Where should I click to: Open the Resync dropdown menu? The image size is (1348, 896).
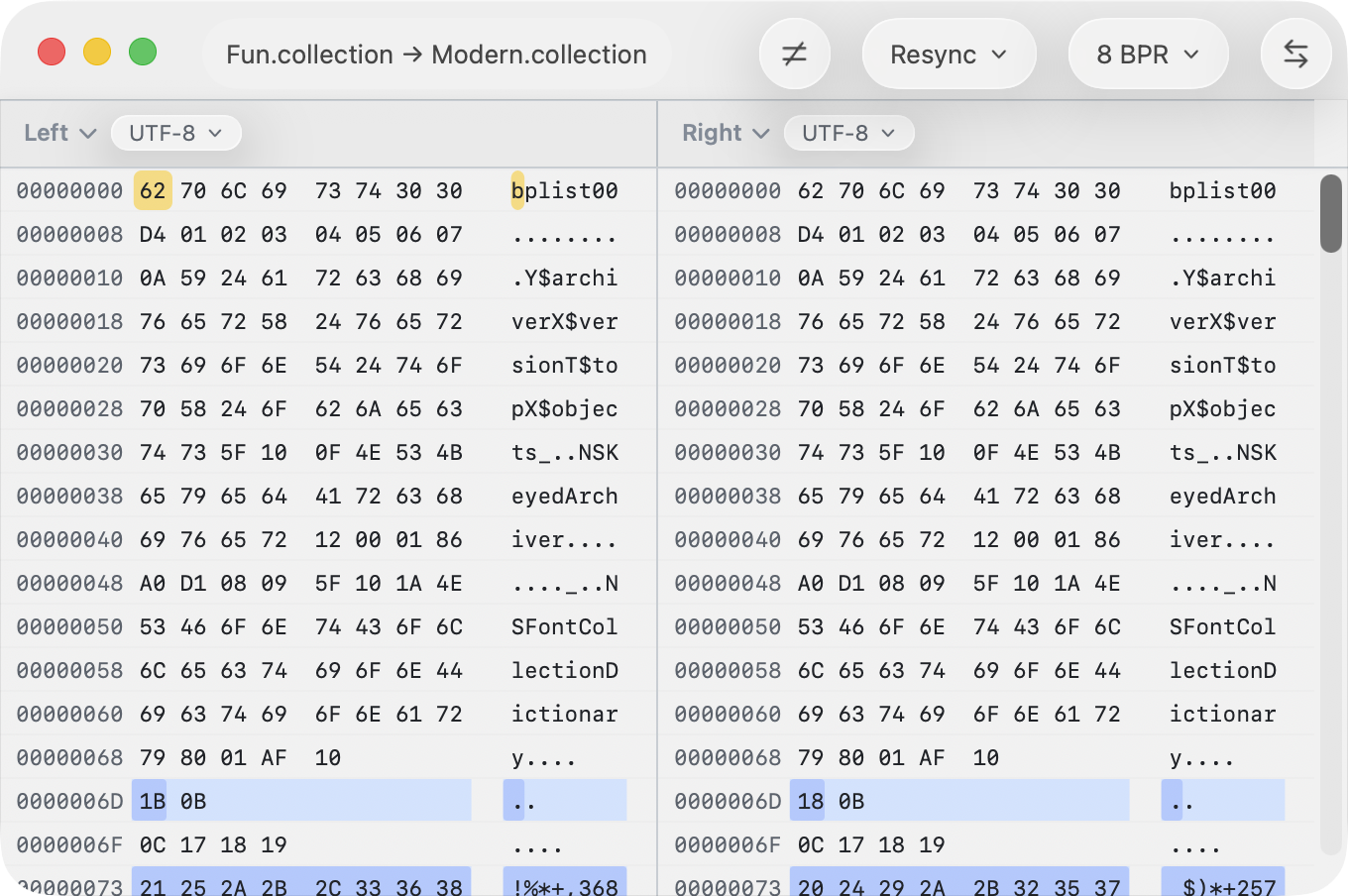(x=949, y=55)
